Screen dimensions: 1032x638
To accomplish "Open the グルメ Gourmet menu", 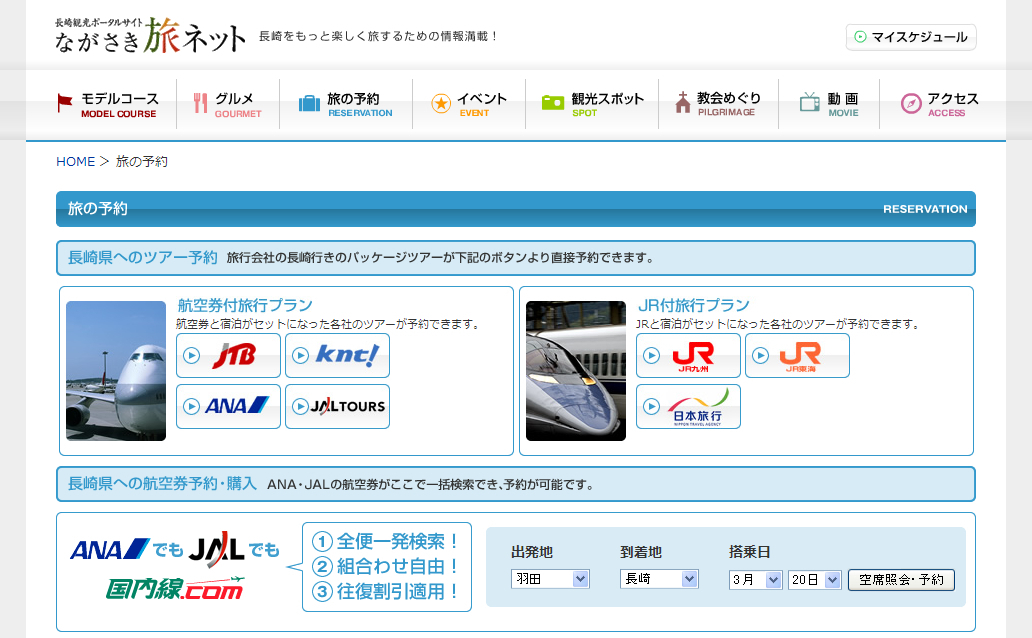I will (228, 104).
